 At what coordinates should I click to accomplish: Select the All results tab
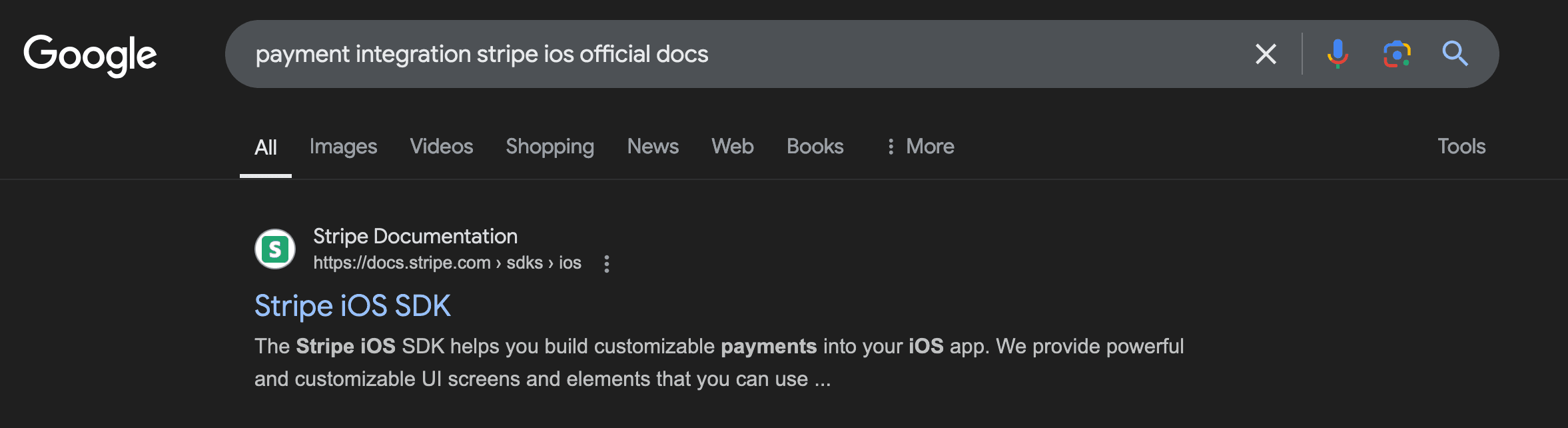tap(266, 147)
